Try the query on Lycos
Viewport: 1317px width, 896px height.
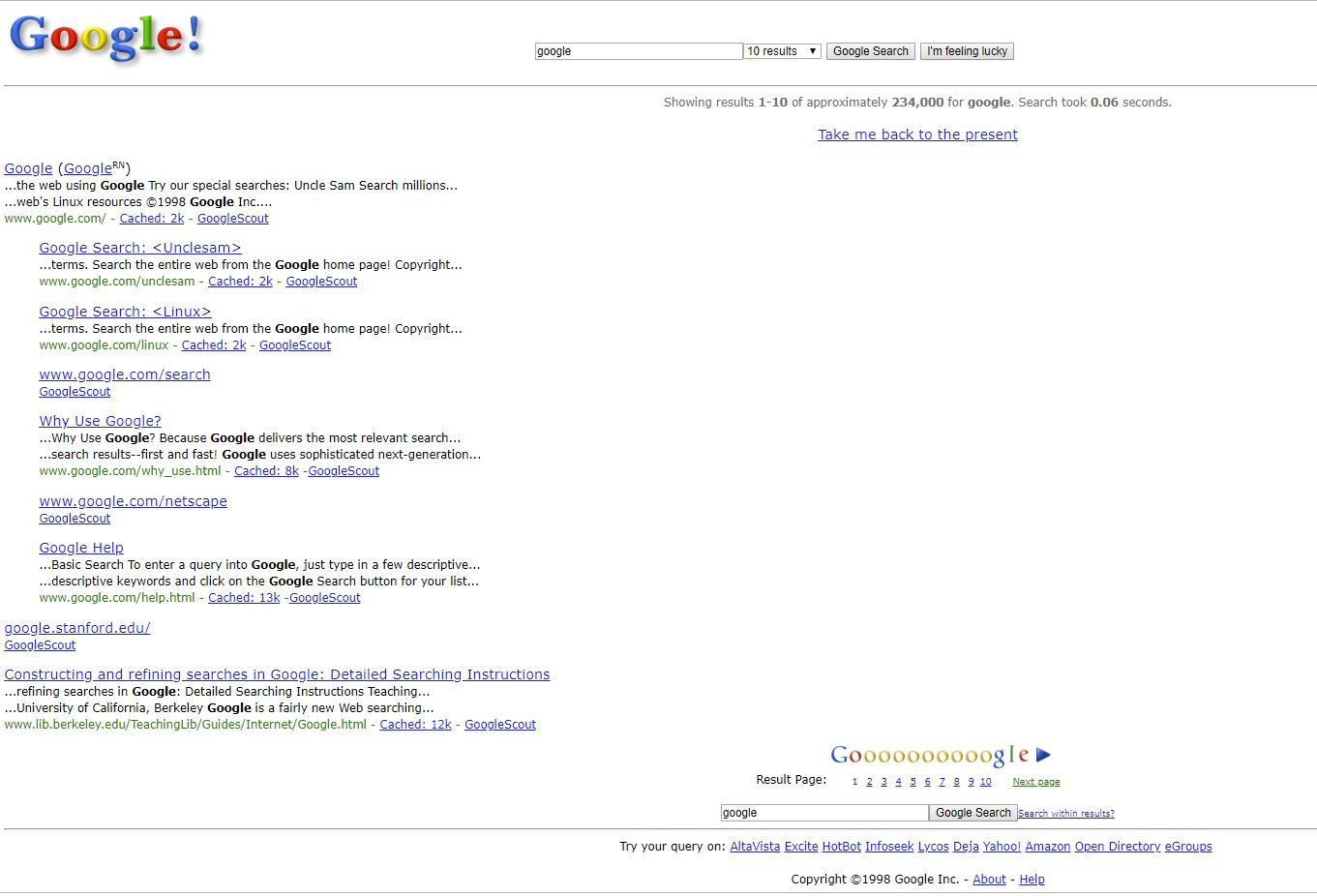(933, 847)
